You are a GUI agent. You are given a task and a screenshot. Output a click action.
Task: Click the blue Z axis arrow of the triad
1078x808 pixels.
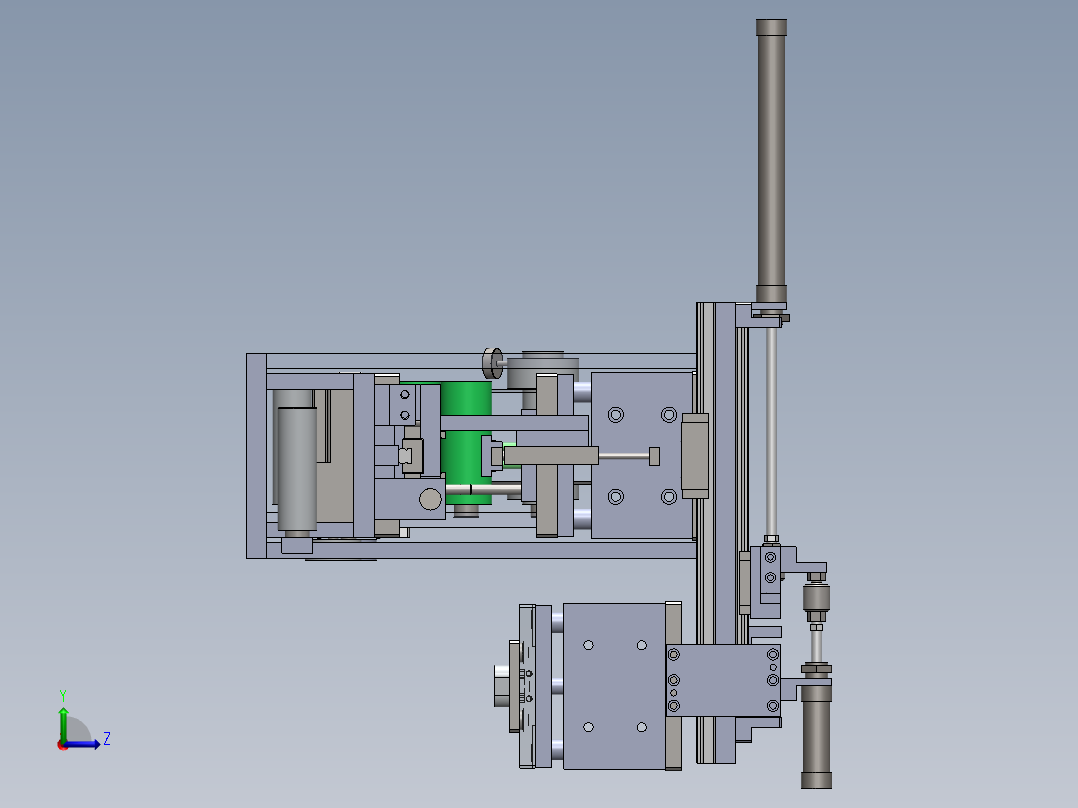(84, 744)
